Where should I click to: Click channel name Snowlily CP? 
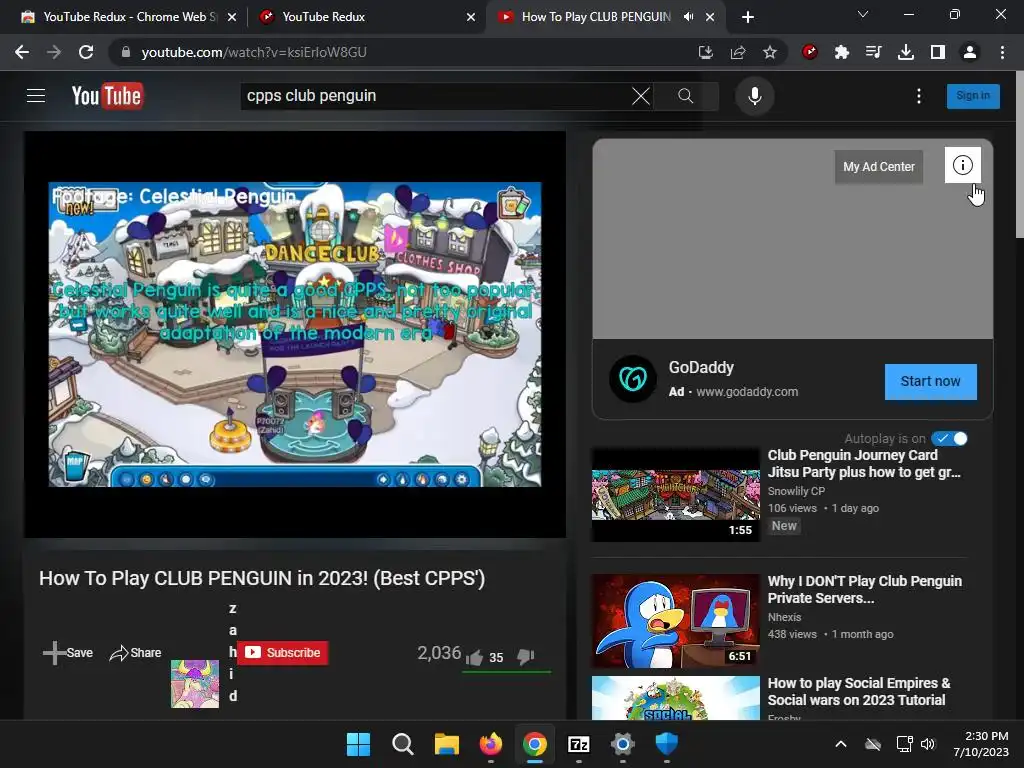tap(796, 491)
